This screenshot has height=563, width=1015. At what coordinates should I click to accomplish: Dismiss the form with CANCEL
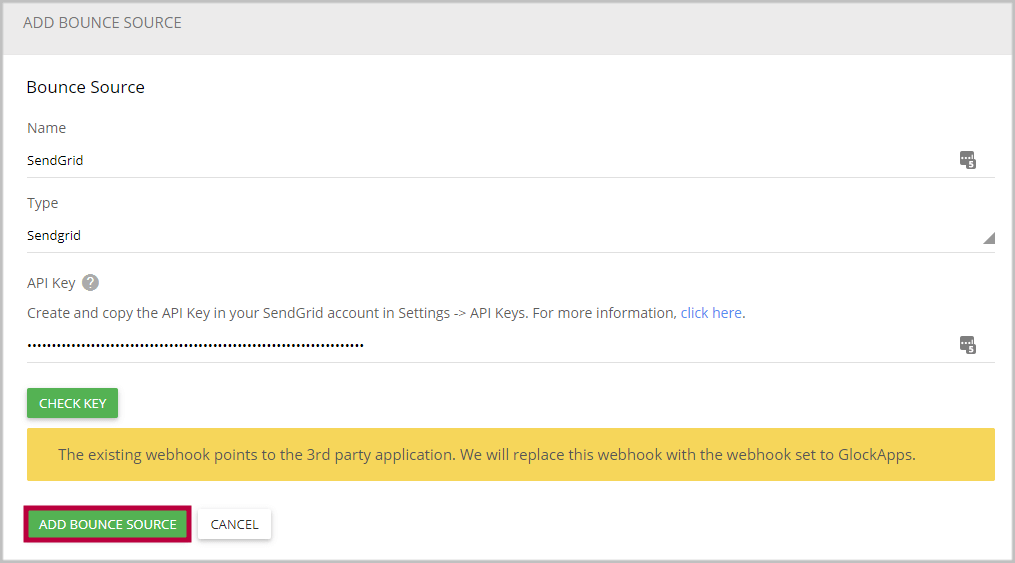pos(234,524)
